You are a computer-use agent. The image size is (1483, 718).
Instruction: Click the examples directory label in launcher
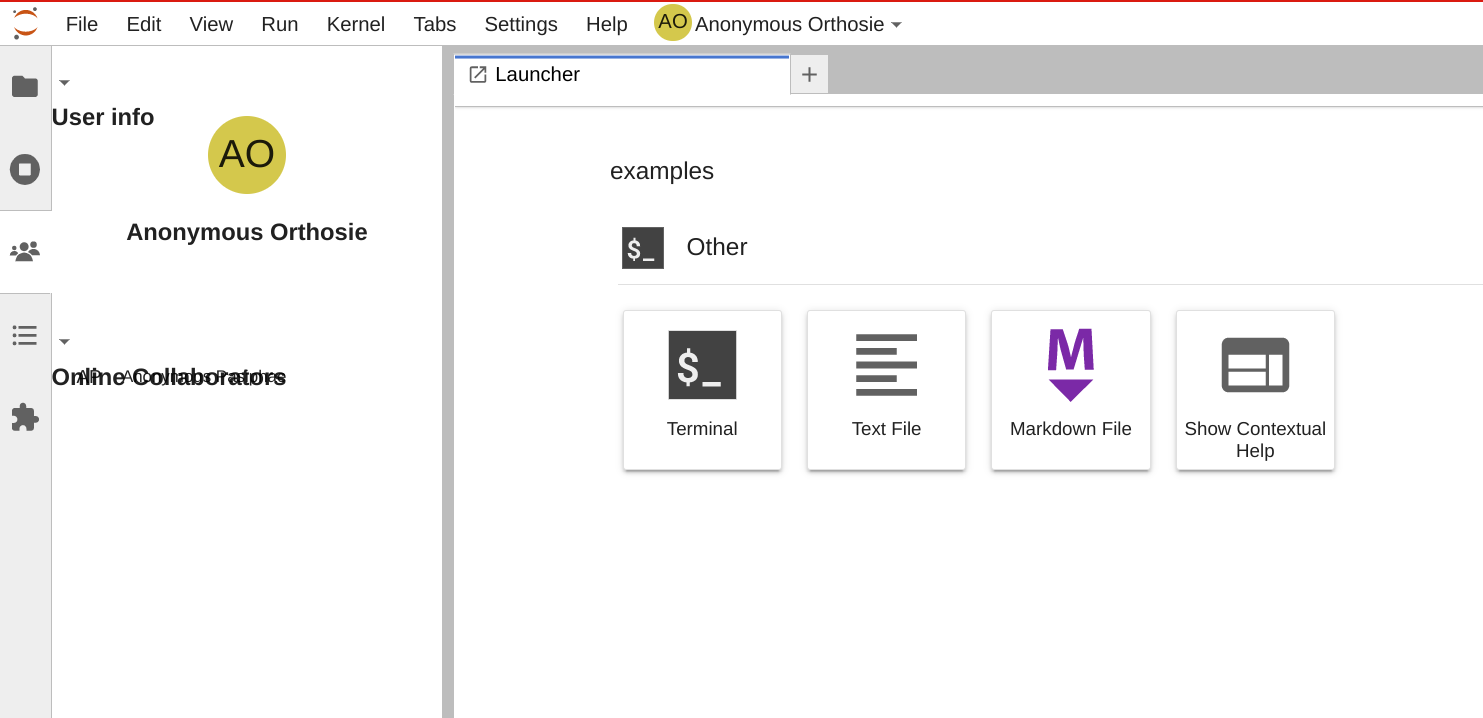coord(662,171)
